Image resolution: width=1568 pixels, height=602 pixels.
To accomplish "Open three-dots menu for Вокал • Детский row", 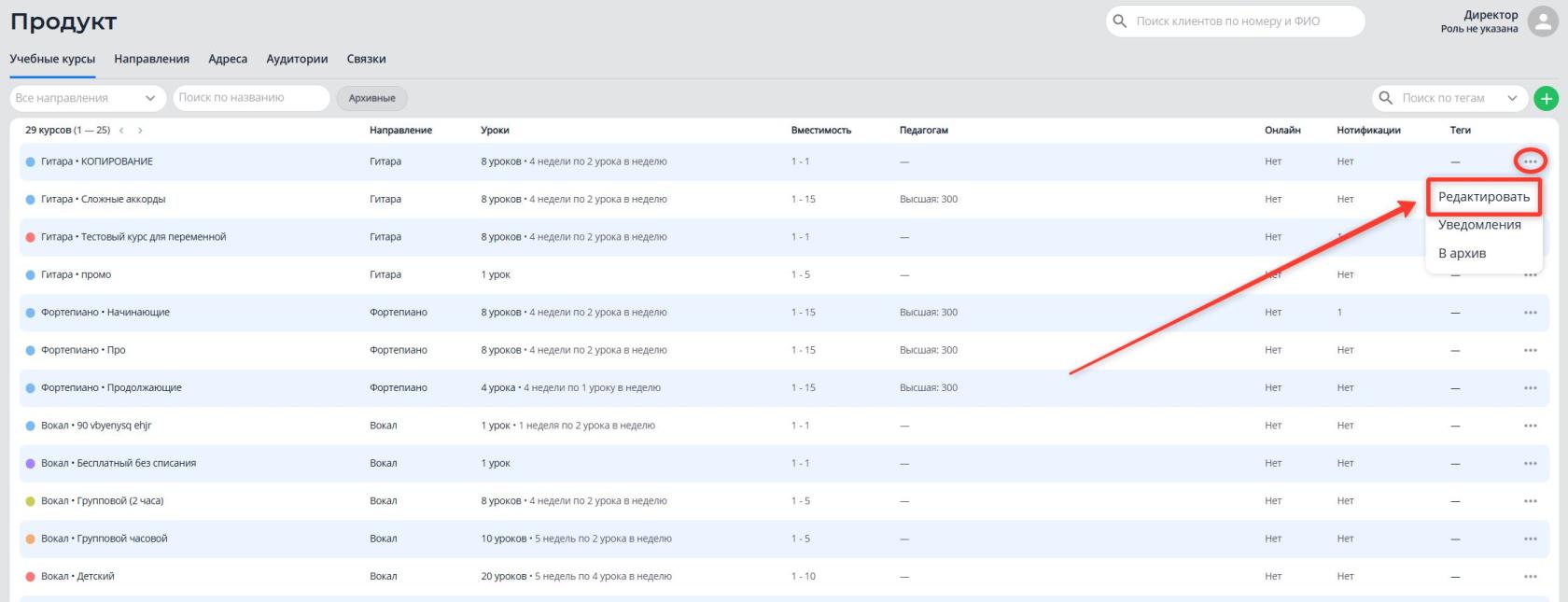I will [x=1530, y=577].
